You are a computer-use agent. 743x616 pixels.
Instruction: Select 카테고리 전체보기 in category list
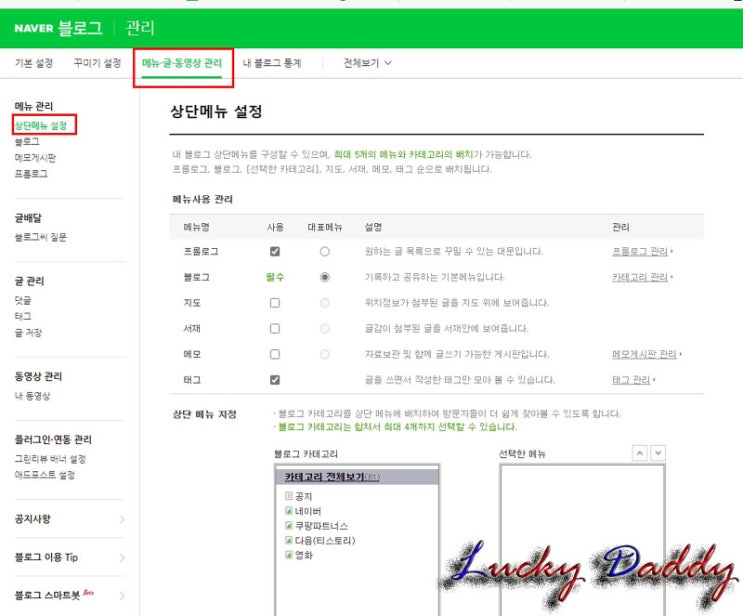click(332, 477)
